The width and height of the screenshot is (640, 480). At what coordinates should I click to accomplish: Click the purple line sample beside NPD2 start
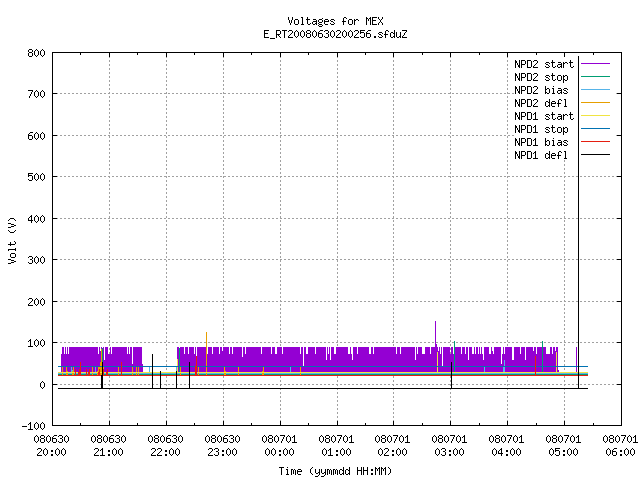point(595,64)
